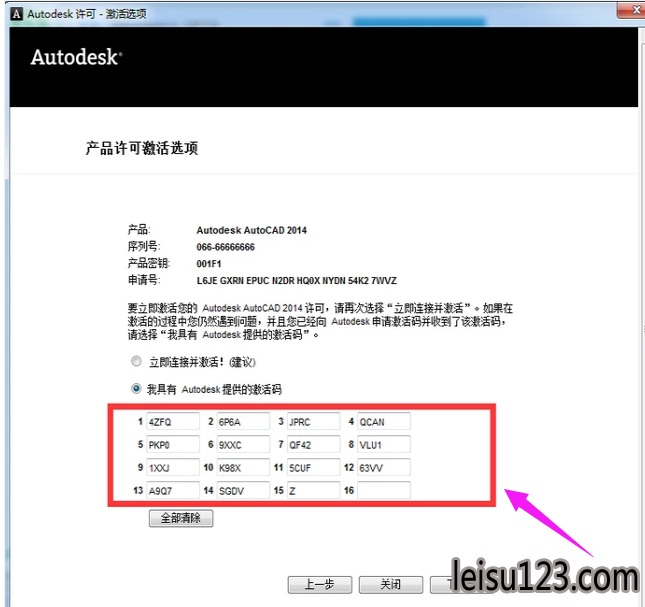Select "我具有 Autodesk 提供的激活码" radio option
The width and height of the screenshot is (645, 607).
tap(136, 389)
